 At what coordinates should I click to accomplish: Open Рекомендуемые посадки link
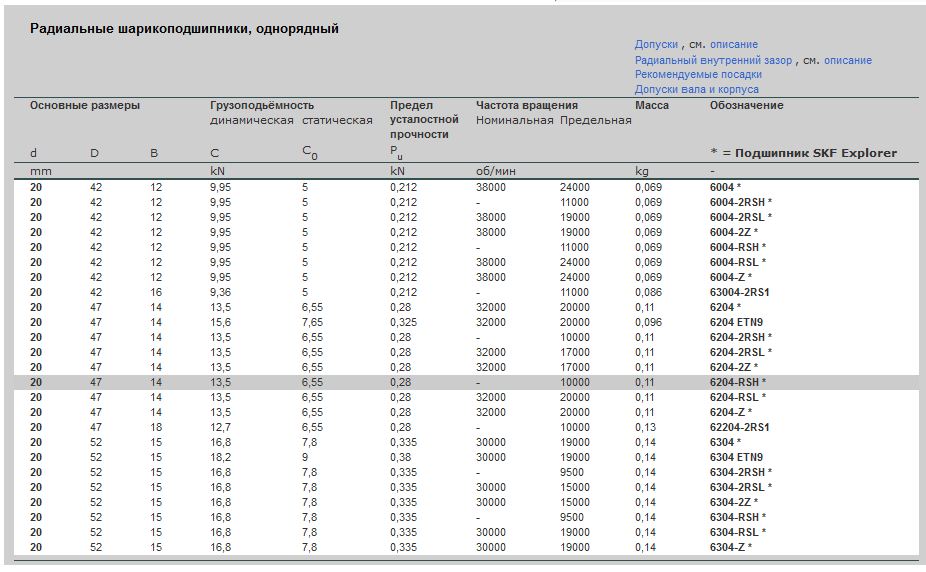[697, 75]
